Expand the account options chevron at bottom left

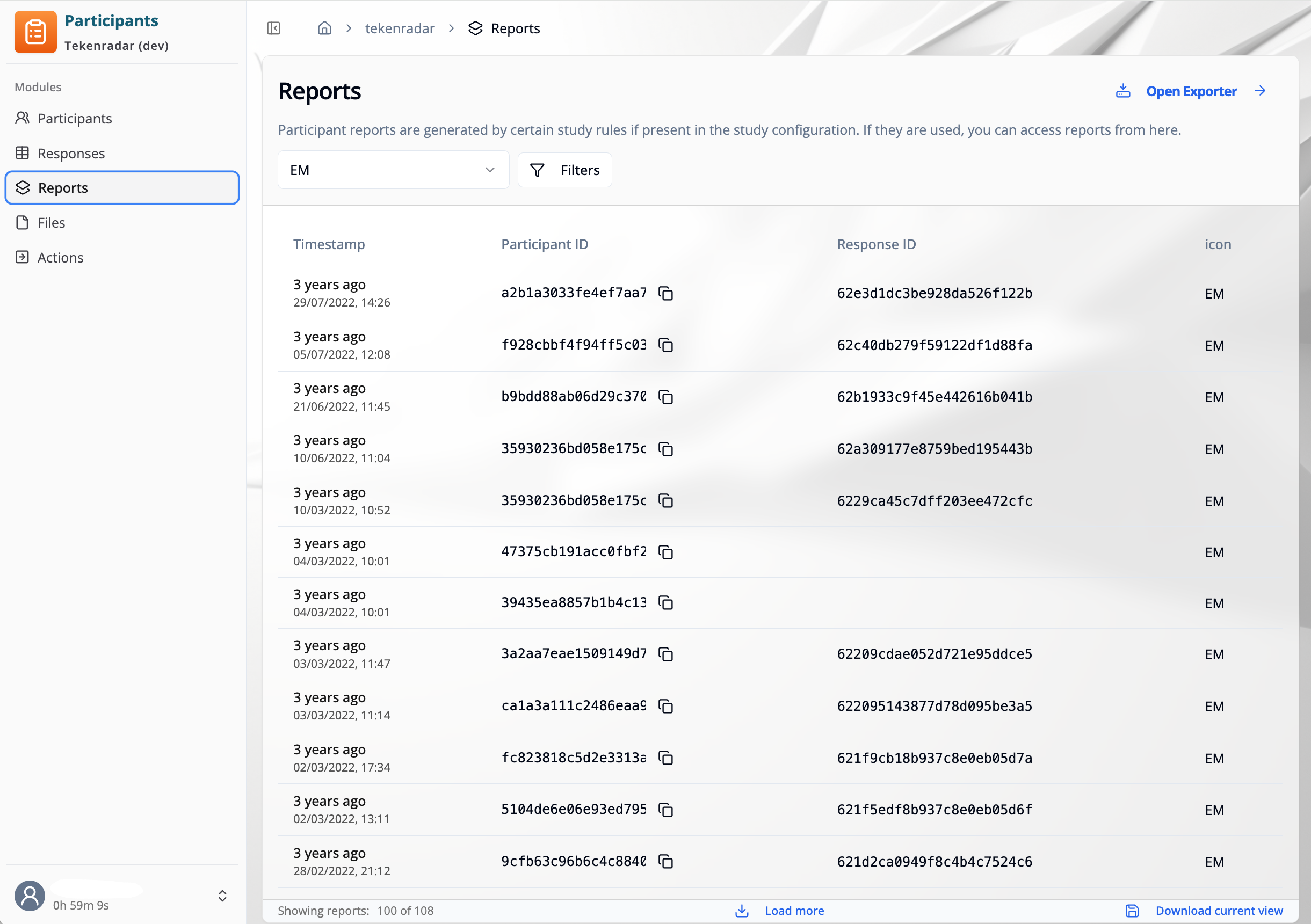point(222,896)
